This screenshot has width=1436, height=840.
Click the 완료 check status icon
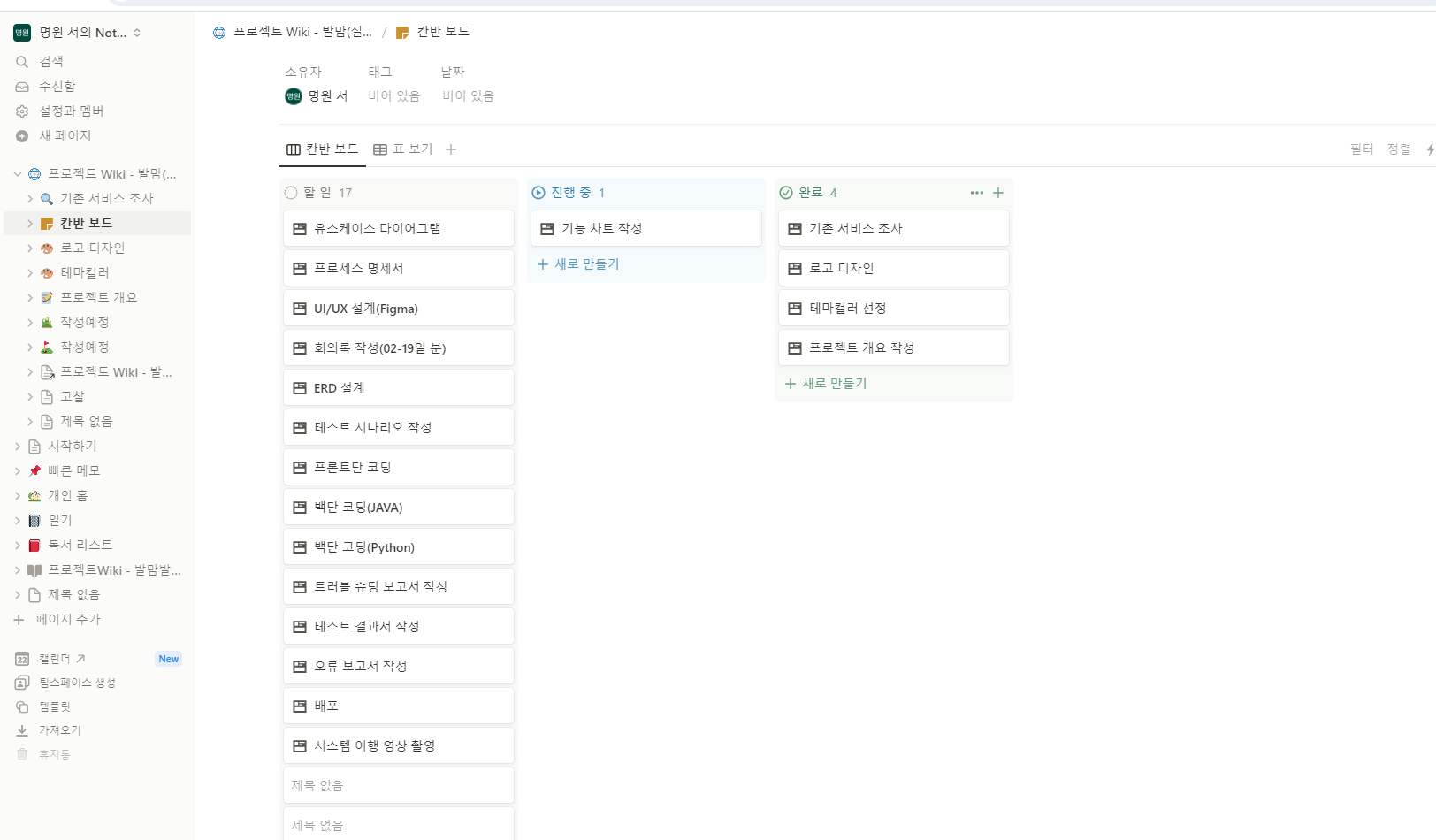786,193
